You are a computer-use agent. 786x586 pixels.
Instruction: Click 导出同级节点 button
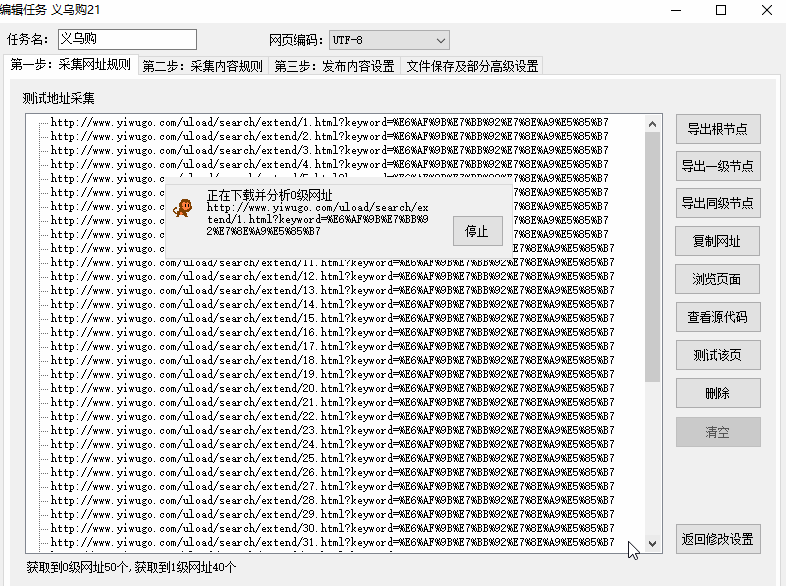click(718, 203)
